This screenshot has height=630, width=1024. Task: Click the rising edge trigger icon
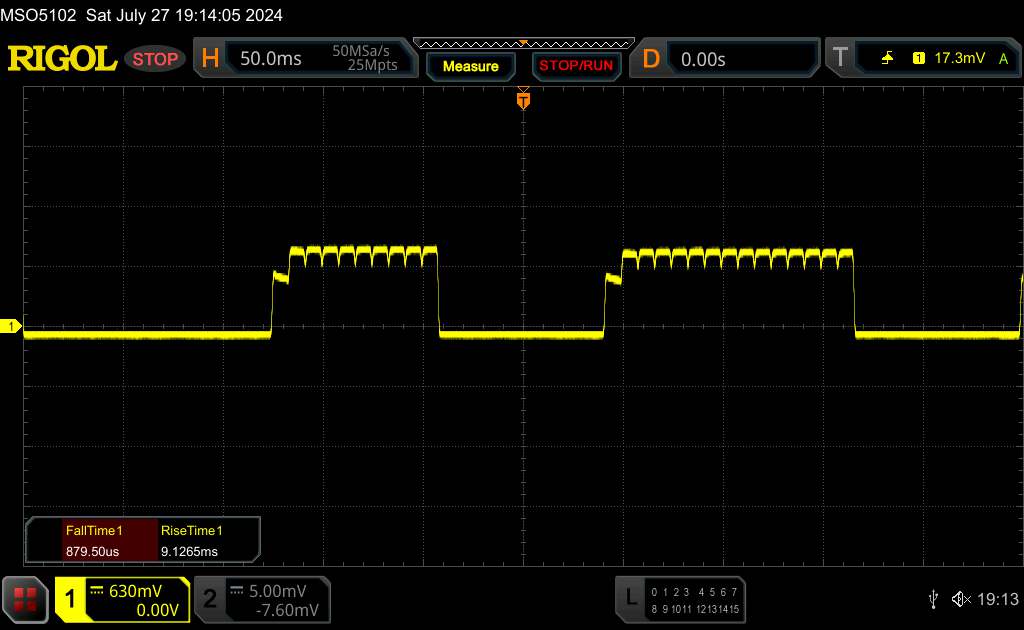point(887,58)
